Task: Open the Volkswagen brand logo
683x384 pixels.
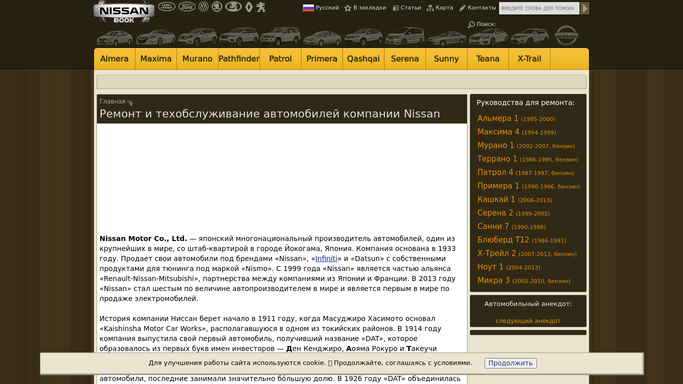Action: tap(203, 7)
